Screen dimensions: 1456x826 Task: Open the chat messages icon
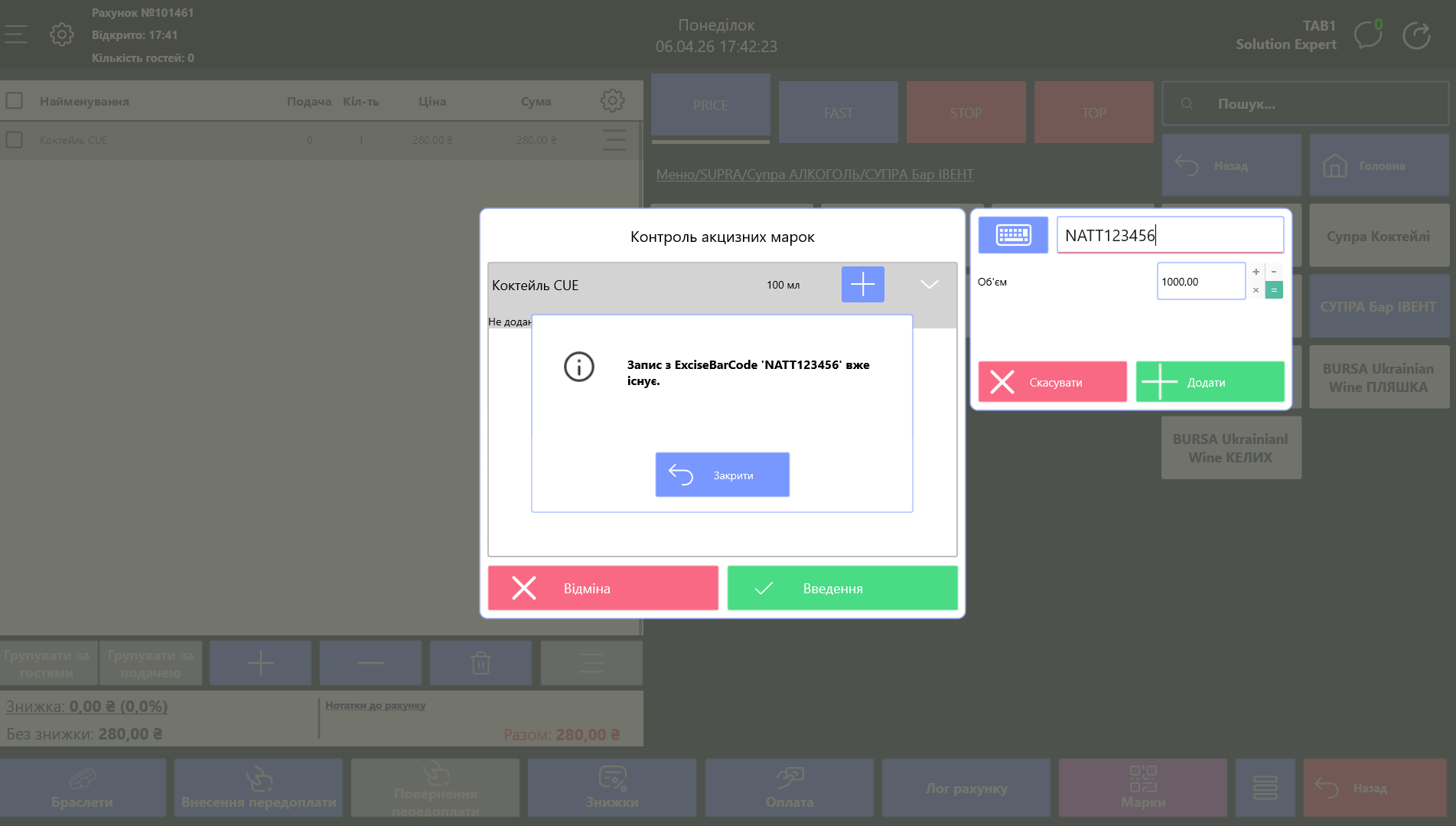(x=1367, y=35)
